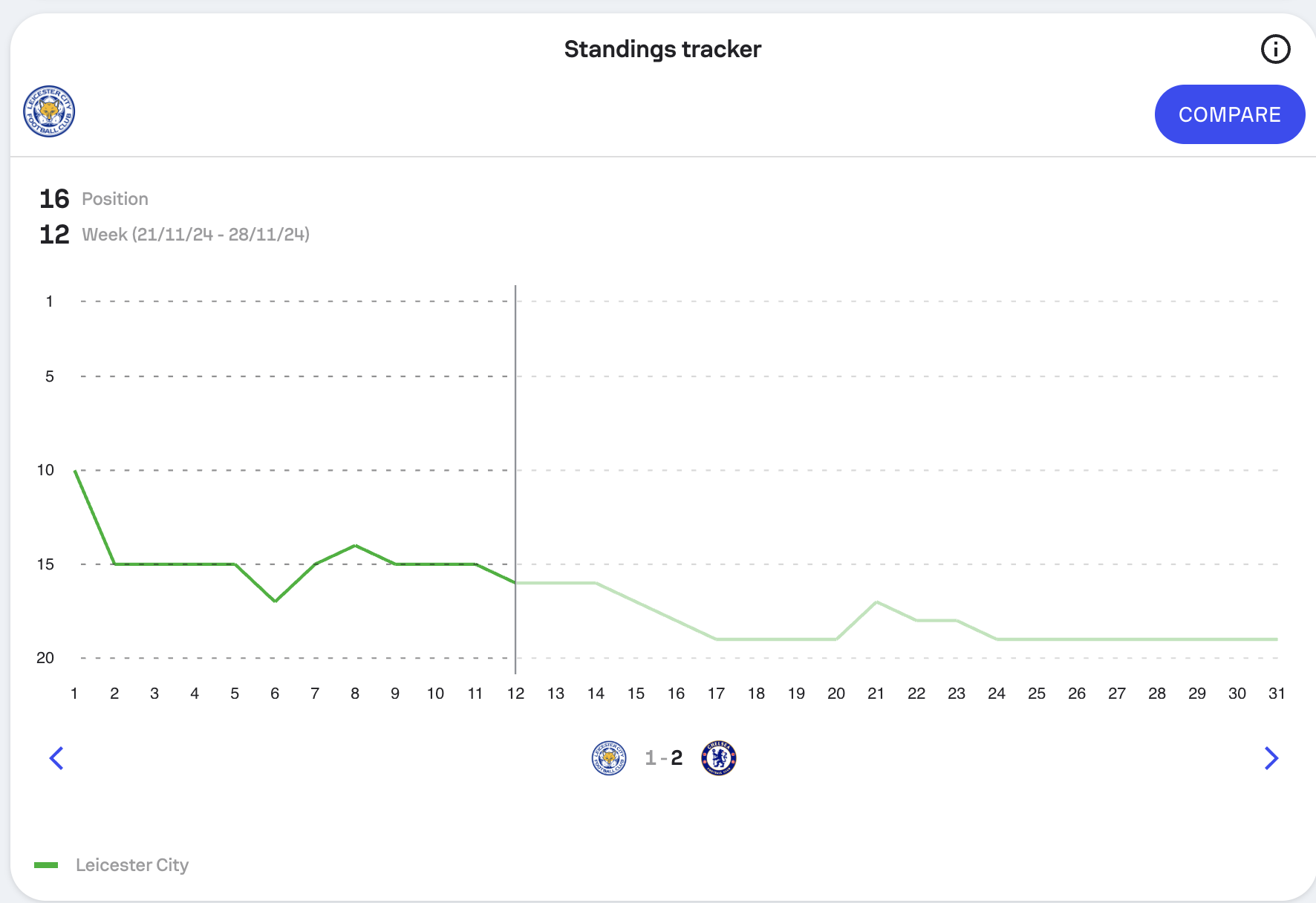Click the 1-2 match score

[663, 758]
